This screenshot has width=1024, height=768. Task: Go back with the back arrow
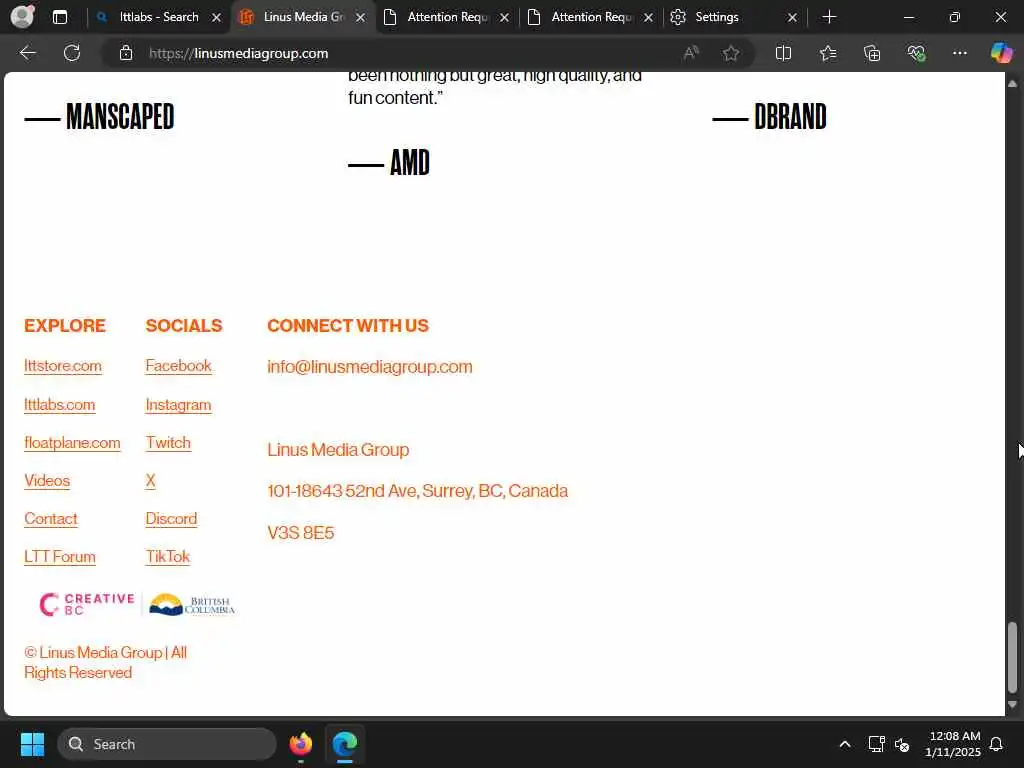(x=27, y=53)
